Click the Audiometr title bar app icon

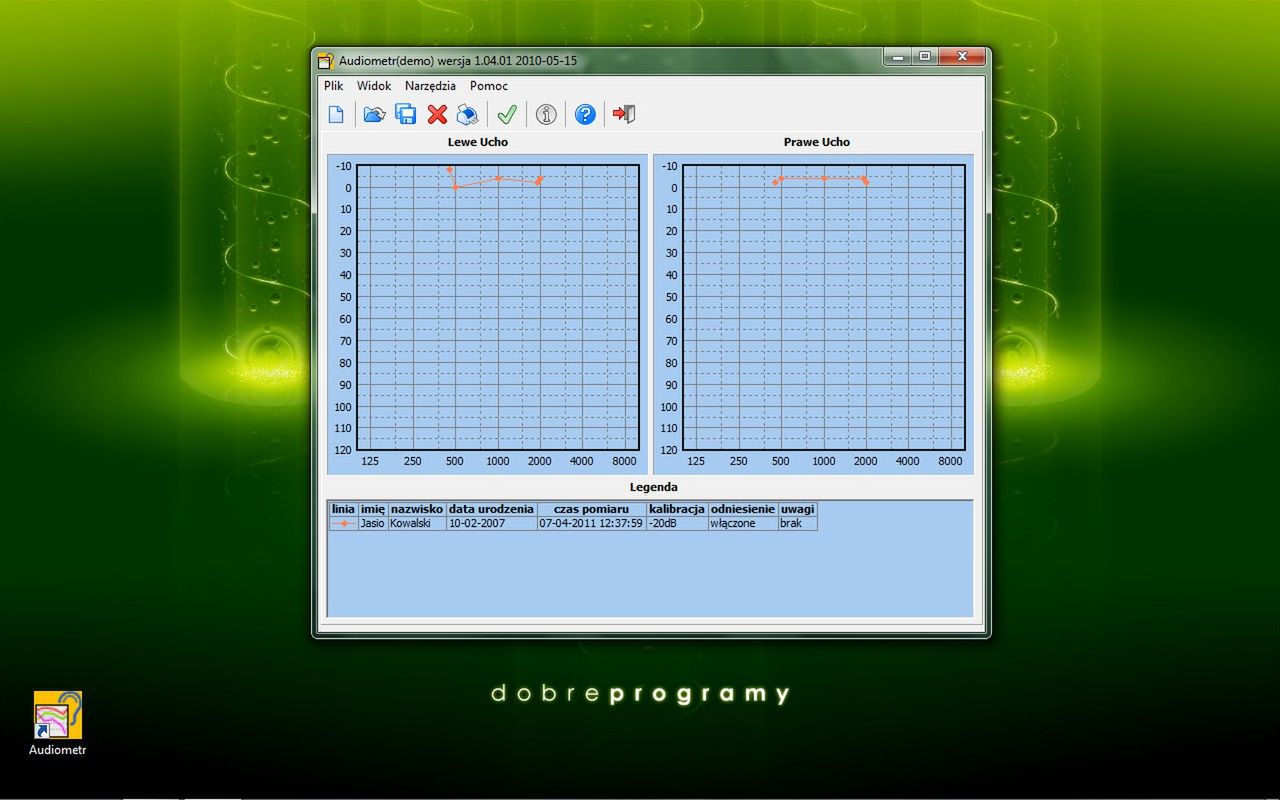(x=325, y=61)
